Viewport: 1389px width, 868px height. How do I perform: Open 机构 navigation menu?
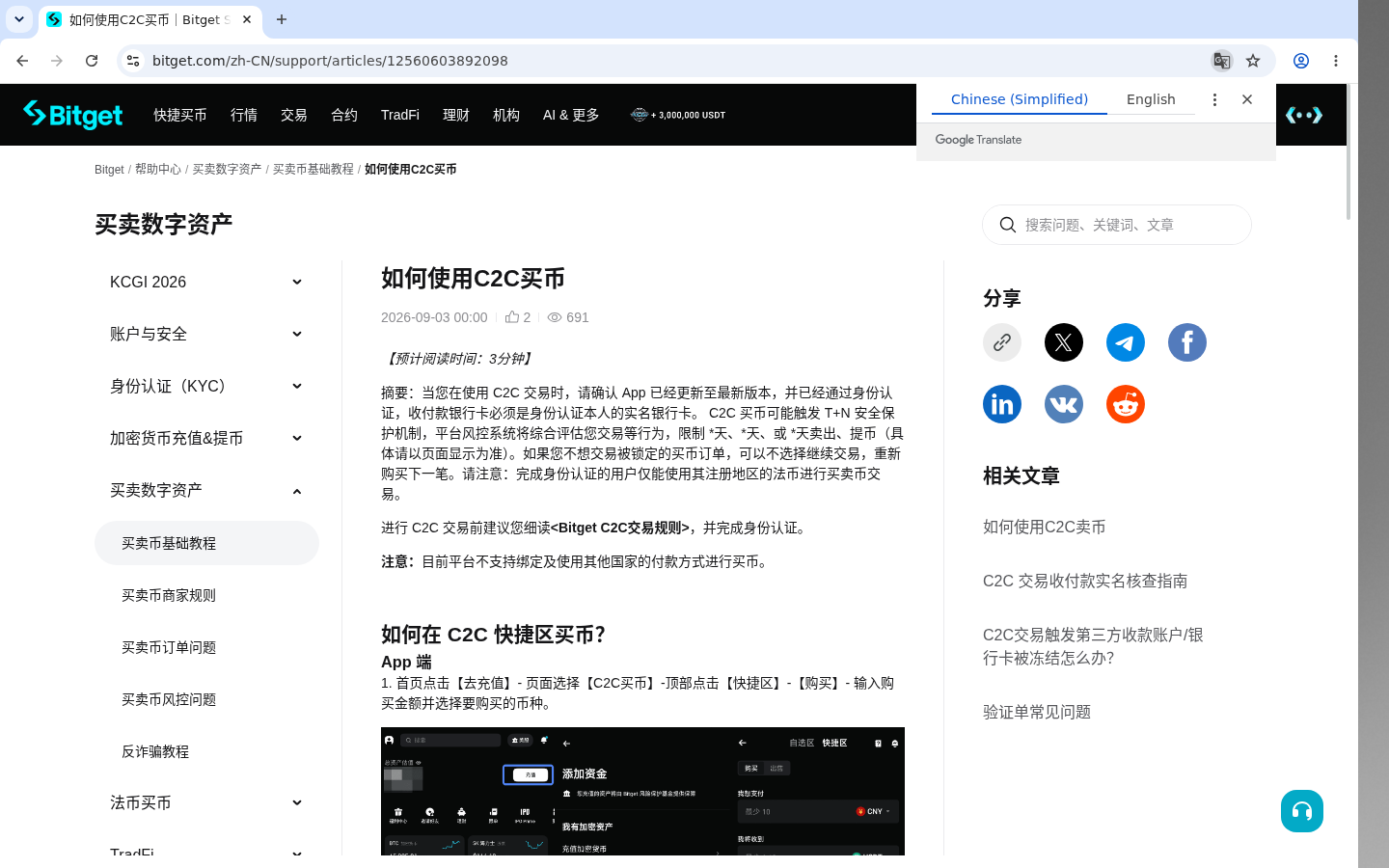(506, 115)
